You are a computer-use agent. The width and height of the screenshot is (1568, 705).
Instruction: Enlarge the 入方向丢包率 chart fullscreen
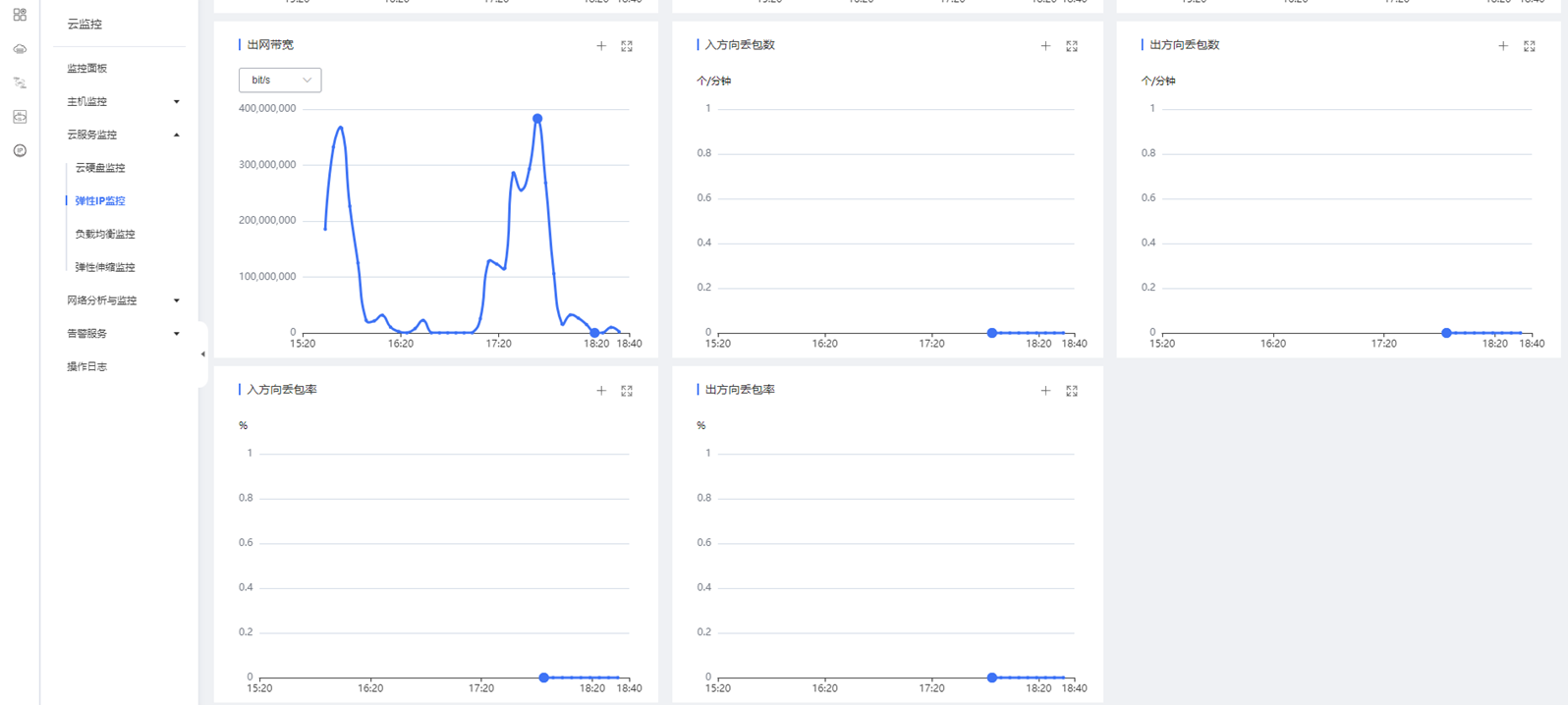(627, 391)
